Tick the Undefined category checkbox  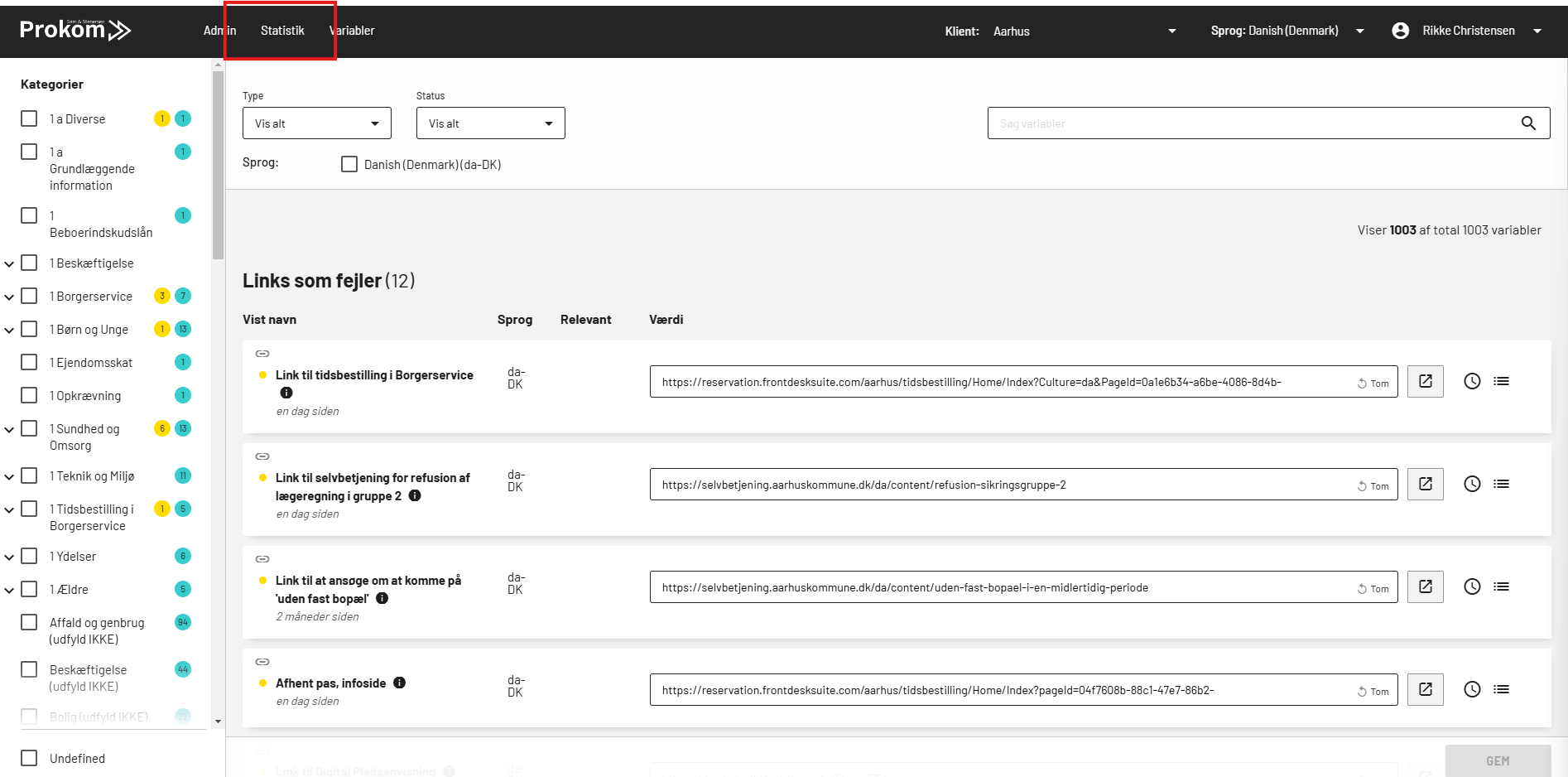(29, 758)
